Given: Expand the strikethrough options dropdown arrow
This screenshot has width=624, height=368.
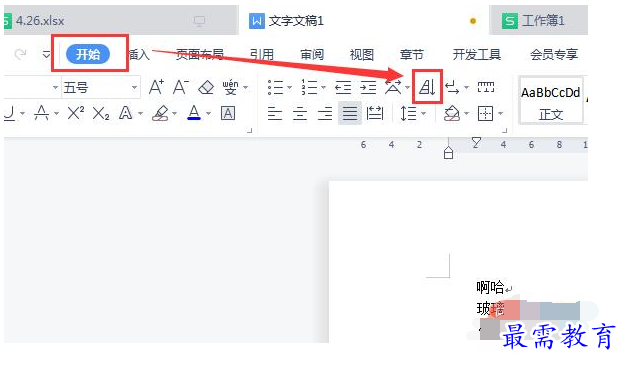Looking at the screenshot, I should tap(56, 114).
